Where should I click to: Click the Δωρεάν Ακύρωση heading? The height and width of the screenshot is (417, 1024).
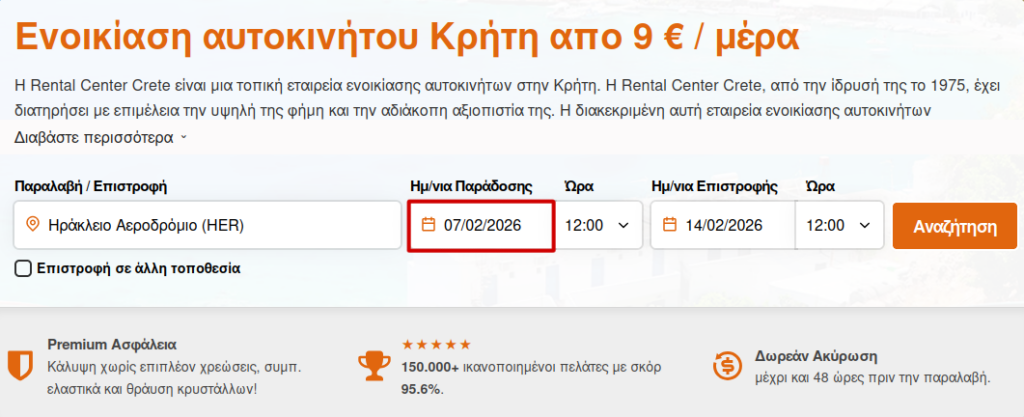804,355
